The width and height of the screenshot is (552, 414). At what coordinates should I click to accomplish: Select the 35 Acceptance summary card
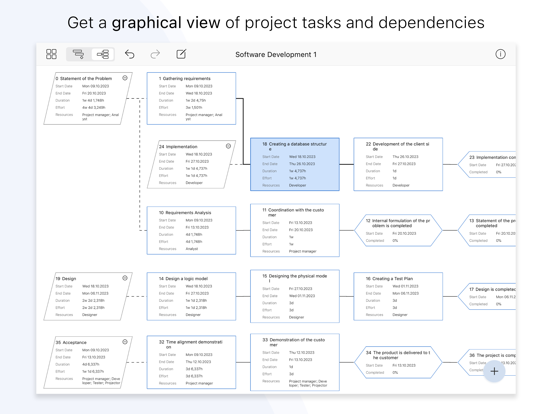[x=88, y=362]
